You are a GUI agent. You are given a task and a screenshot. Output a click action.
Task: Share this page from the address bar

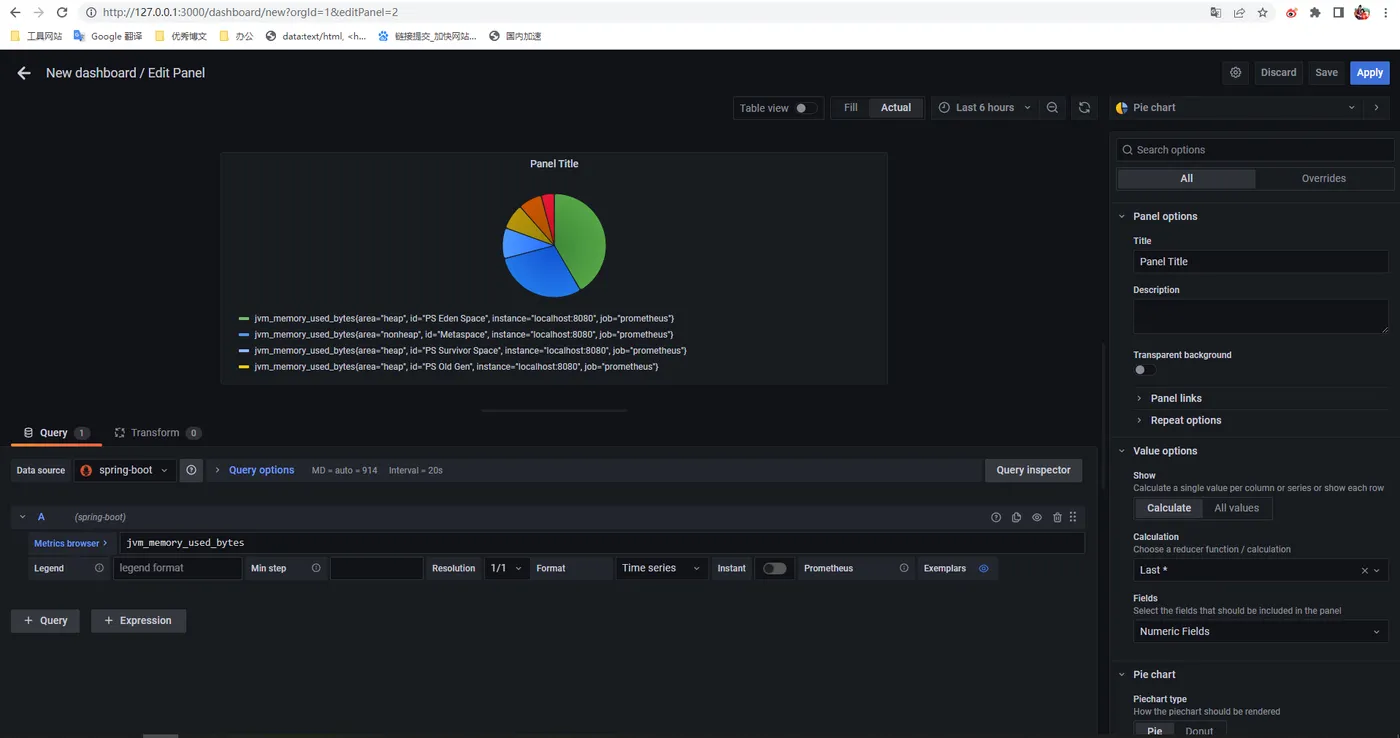point(1239,13)
